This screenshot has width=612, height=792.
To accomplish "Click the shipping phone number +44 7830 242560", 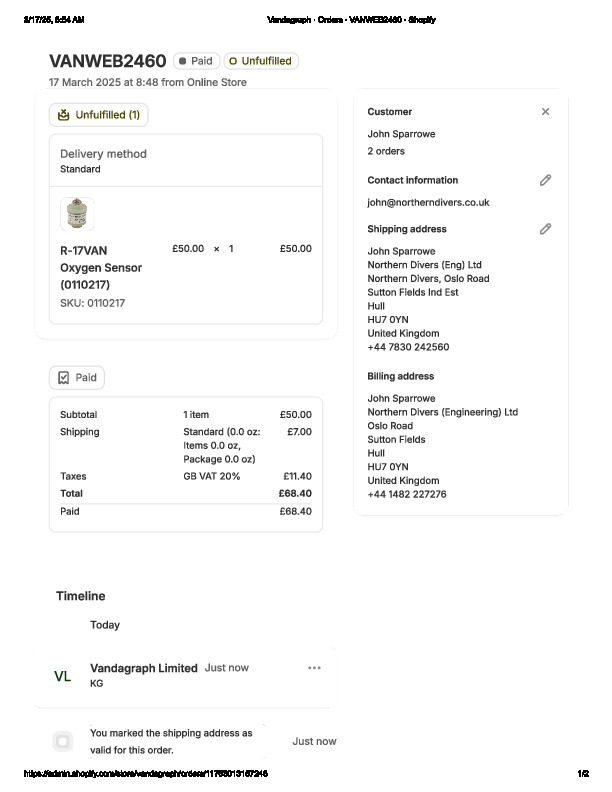I will coord(408,347).
